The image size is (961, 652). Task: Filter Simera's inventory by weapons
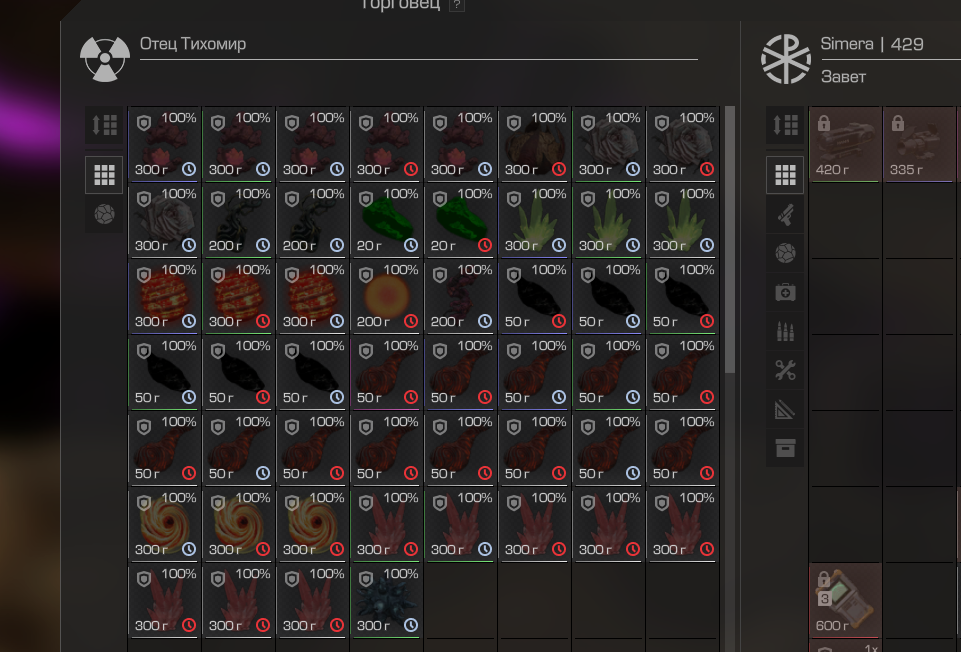click(x=784, y=214)
